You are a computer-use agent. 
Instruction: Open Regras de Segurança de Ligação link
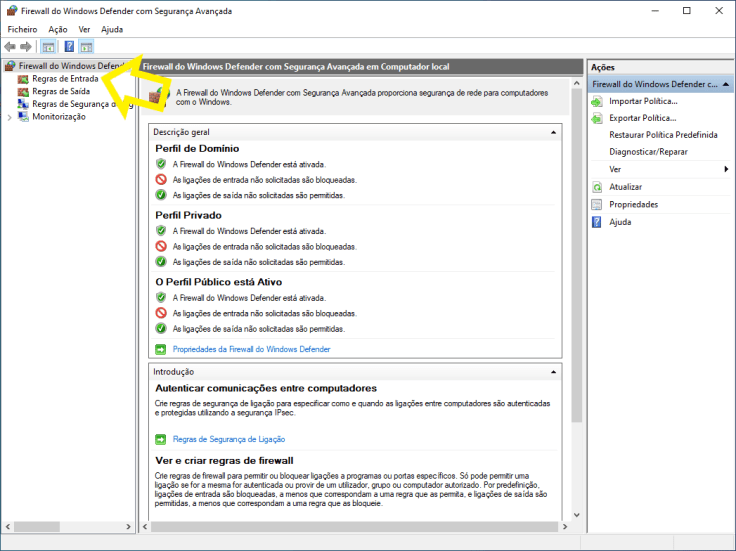coord(229,439)
